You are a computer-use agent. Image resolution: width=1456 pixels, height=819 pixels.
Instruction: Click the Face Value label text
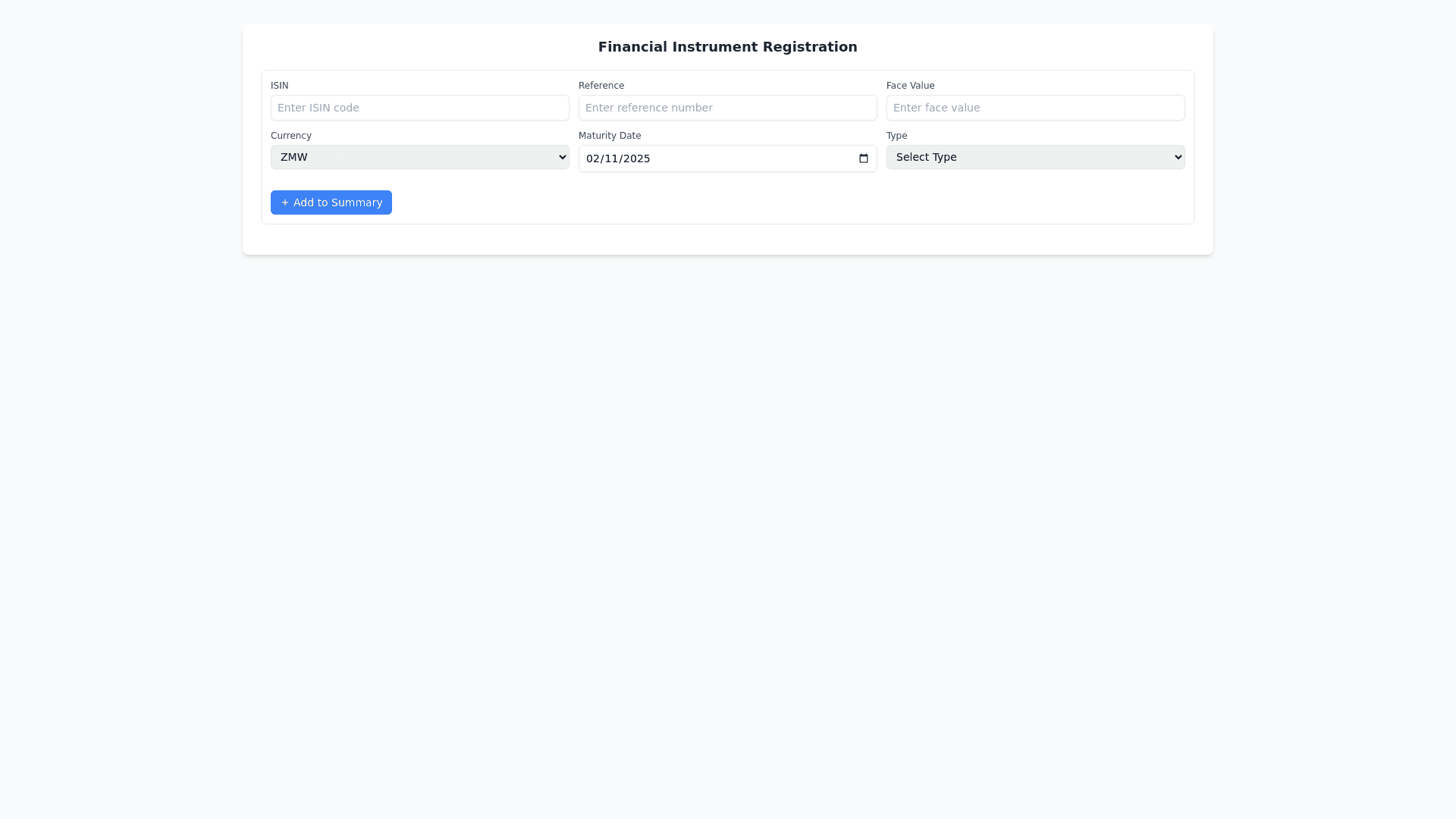[x=910, y=86]
